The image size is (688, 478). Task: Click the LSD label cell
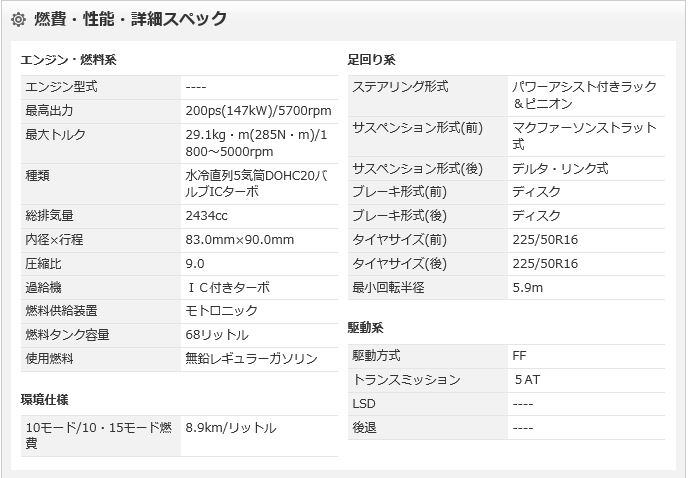pyautogui.click(x=428, y=404)
